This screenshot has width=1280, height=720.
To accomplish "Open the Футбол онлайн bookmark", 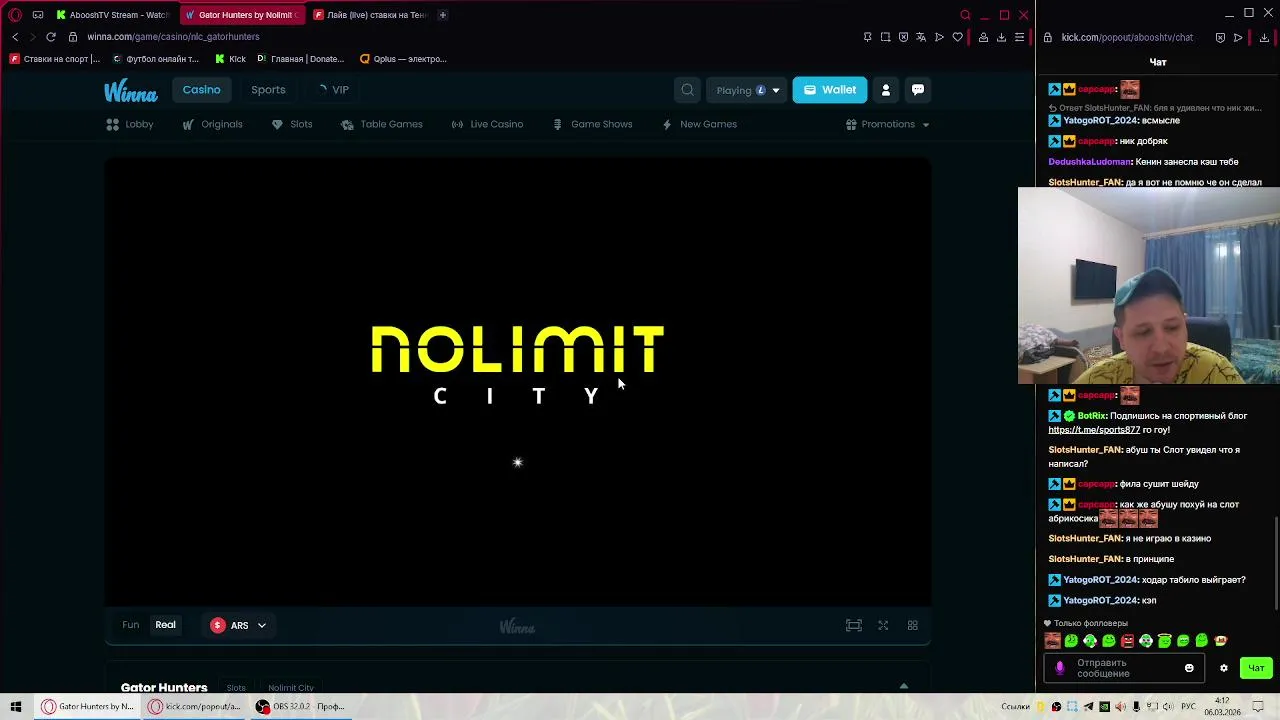I will coord(155,59).
